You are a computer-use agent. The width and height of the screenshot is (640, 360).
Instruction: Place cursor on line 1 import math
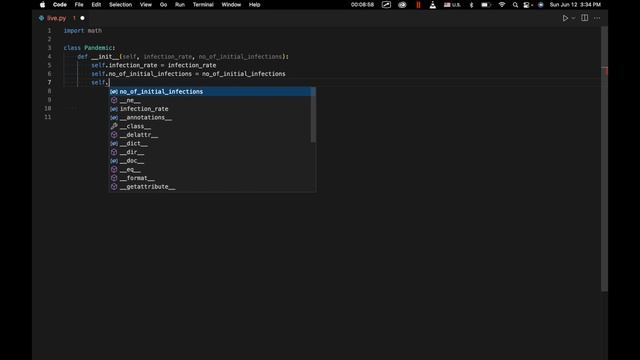[x=82, y=31]
